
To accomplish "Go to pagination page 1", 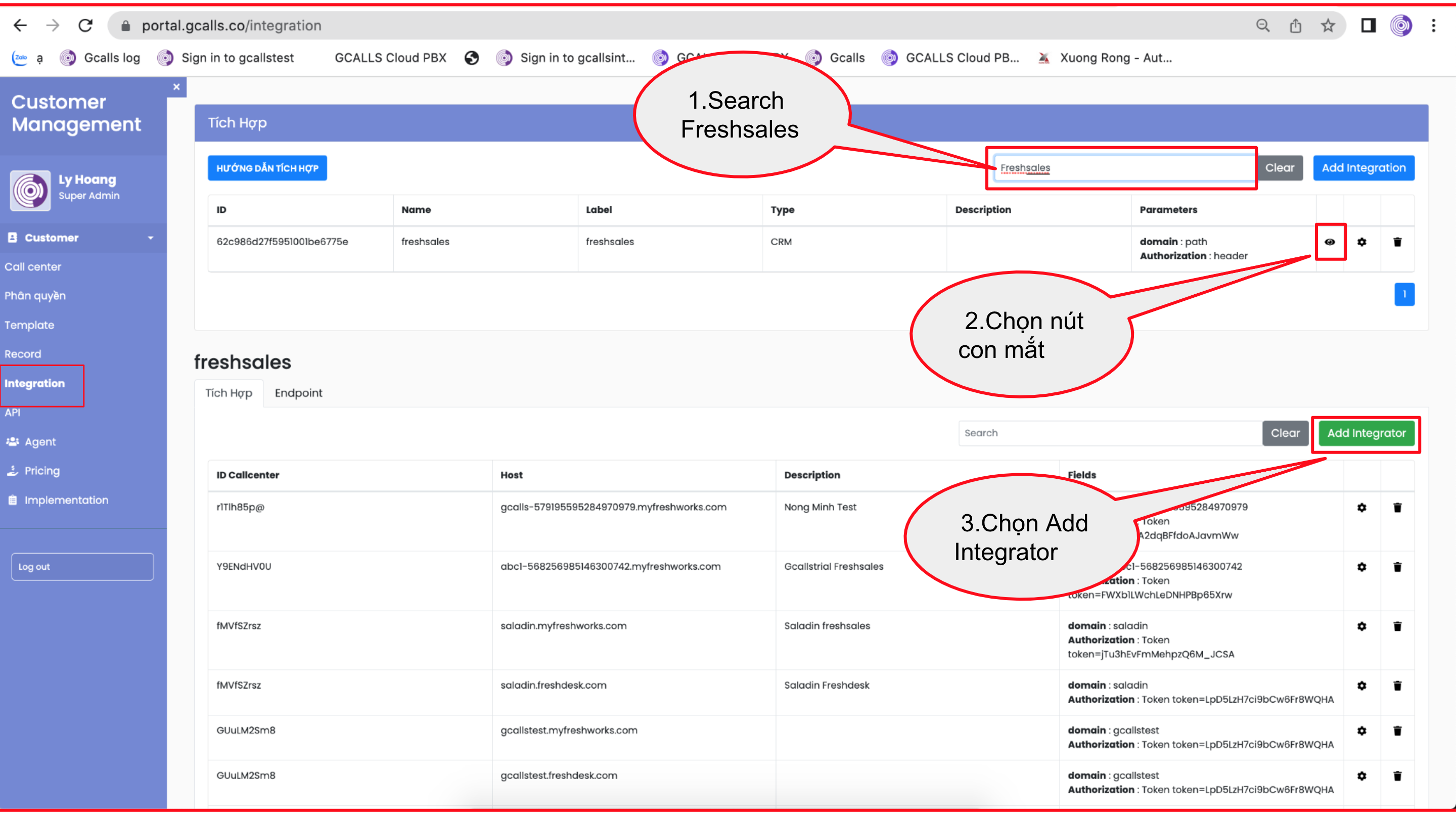I will pyautogui.click(x=1404, y=294).
